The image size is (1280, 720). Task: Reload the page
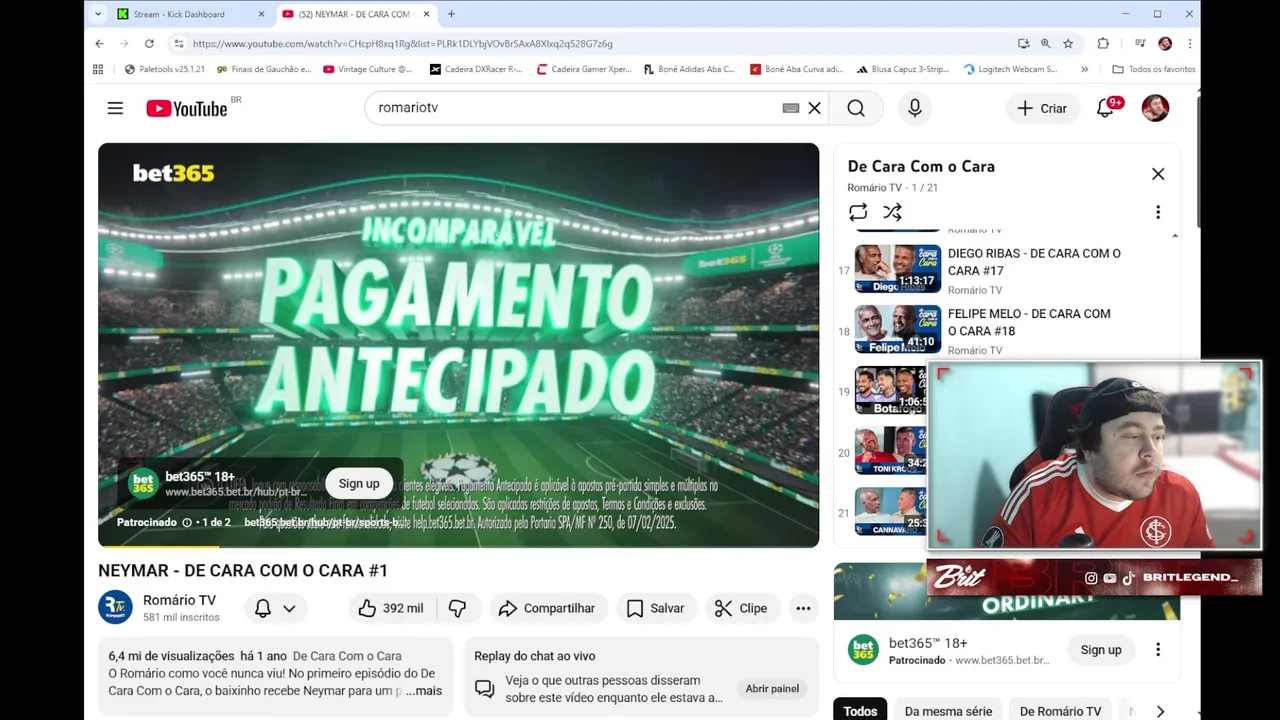[149, 44]
